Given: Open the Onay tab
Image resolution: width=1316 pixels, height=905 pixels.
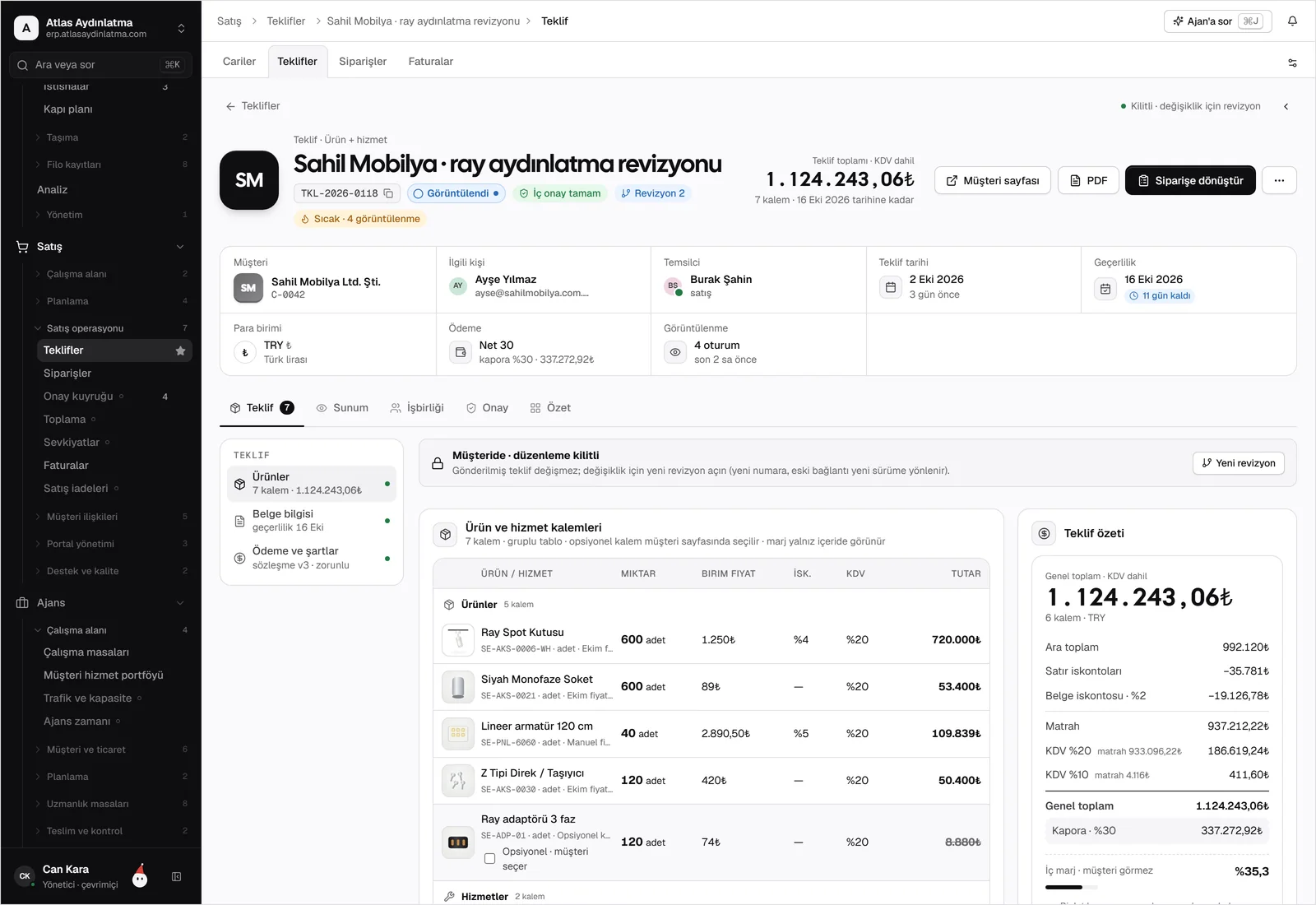Looking at the screenshot, I should pos(487,408).
